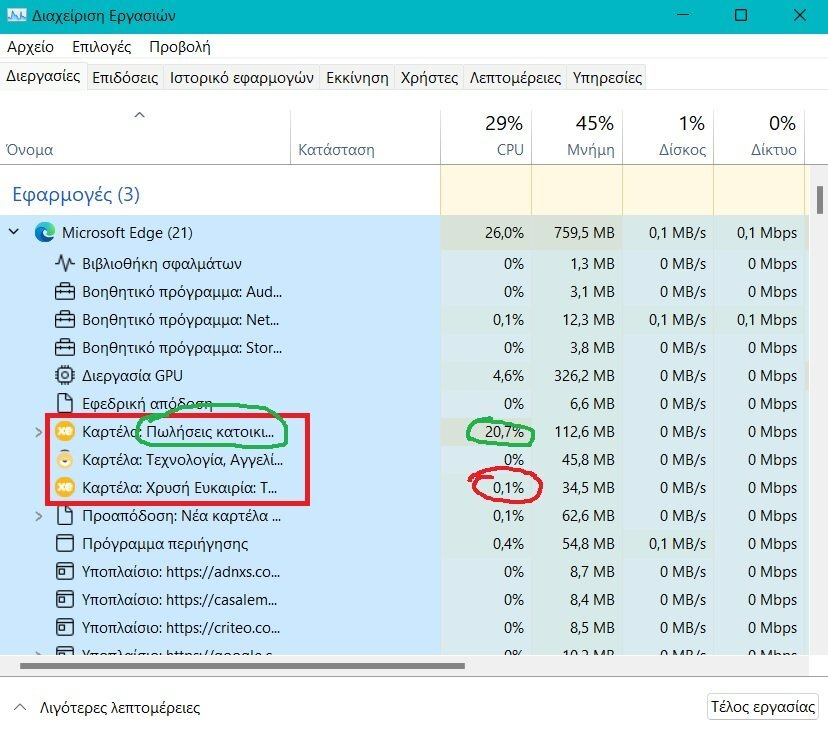Switch to the Επιδόσεις tab

pyautogui.click(x=125, y=78)
